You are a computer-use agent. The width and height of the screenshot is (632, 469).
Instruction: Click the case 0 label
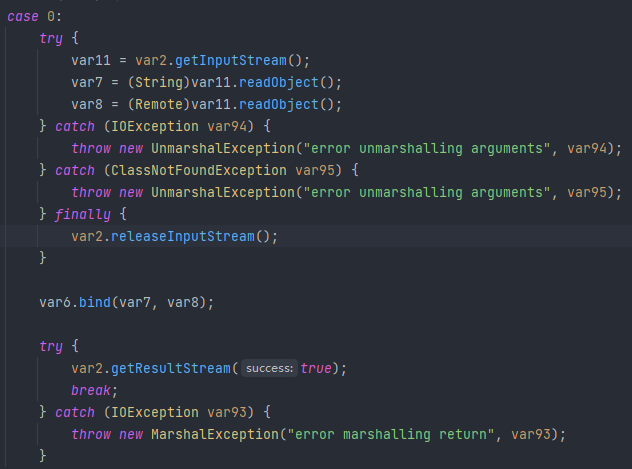point(34,17)
